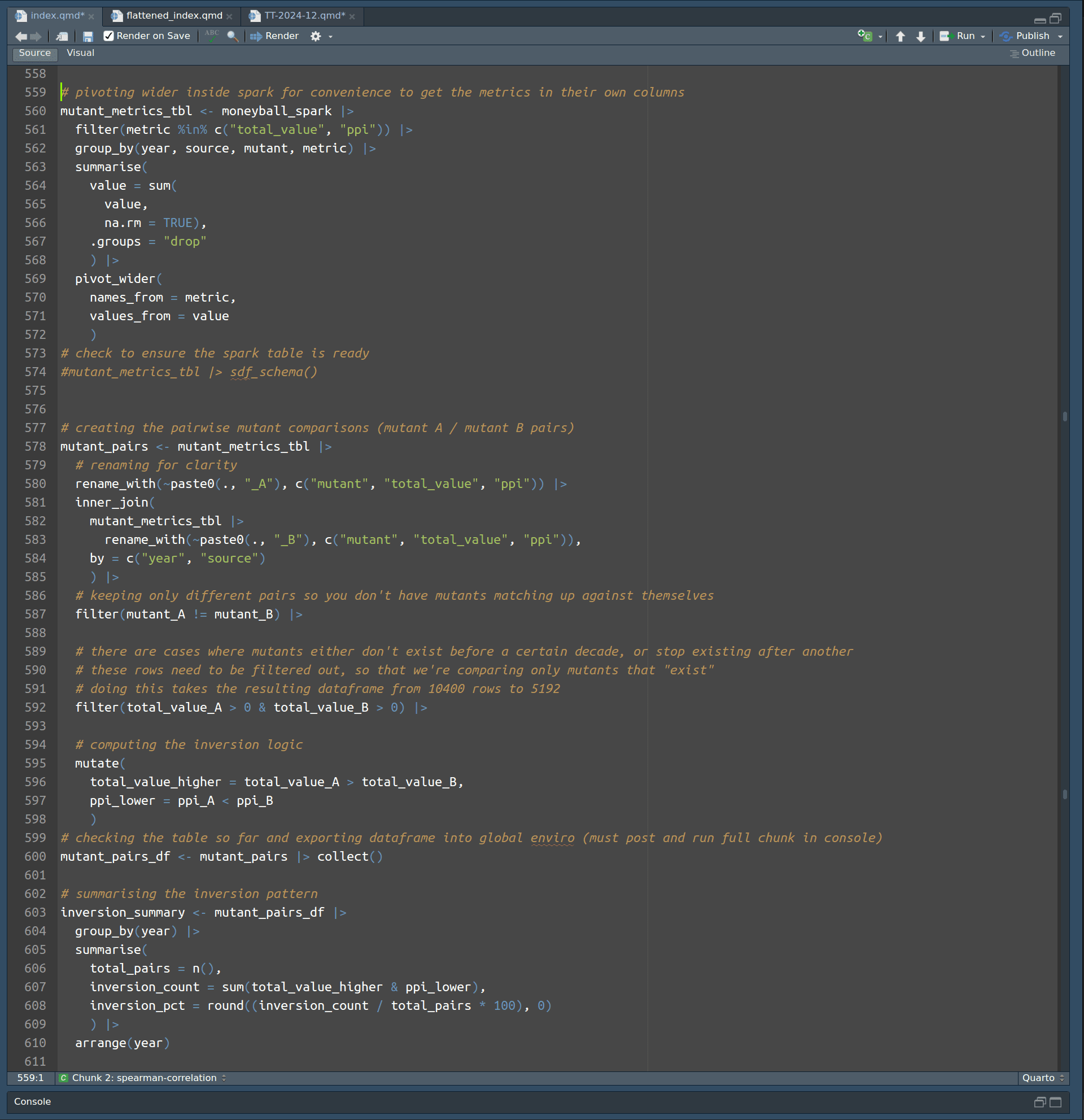Go to previous chunk with up arrow

(x=901, y=37)
